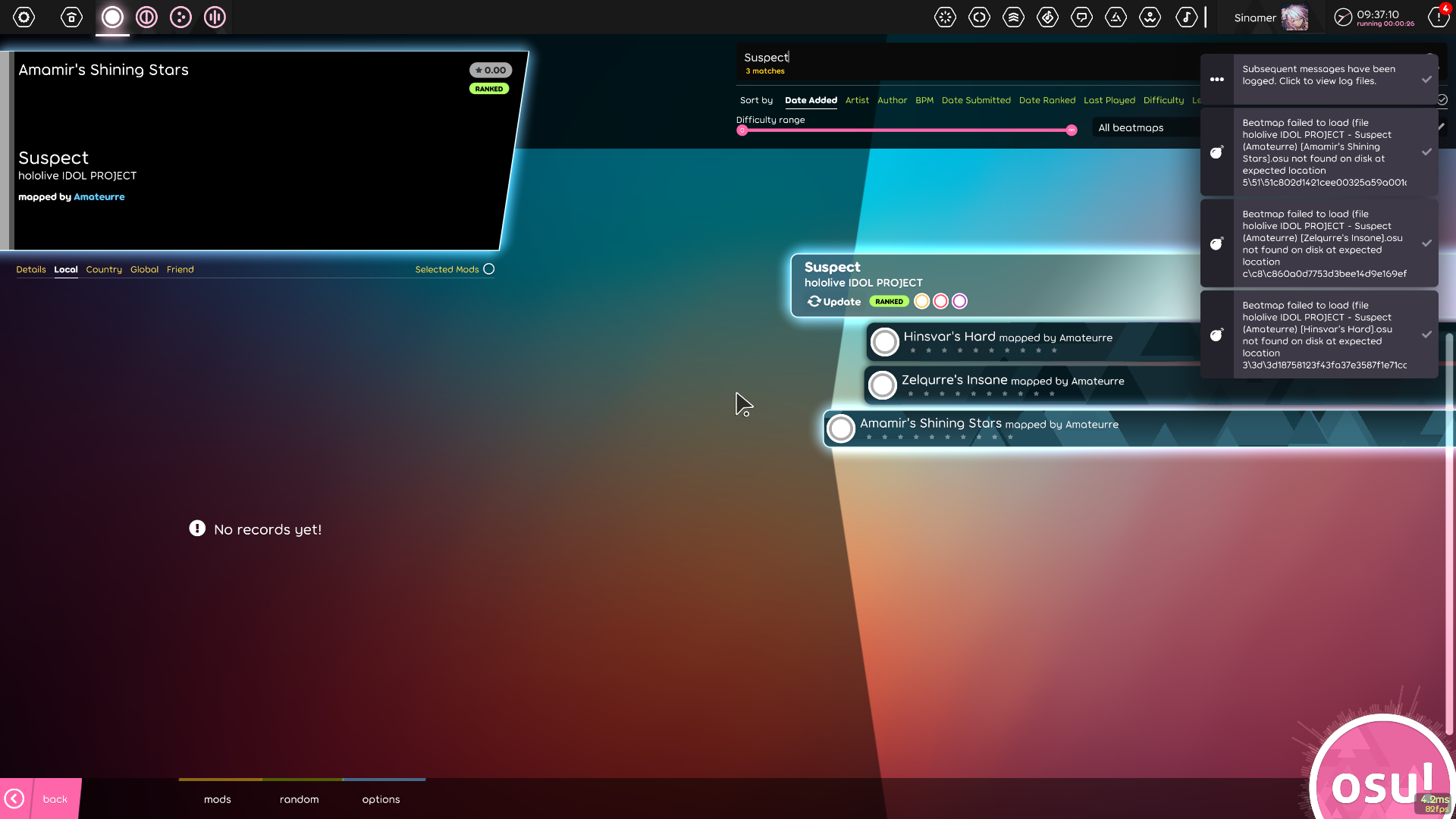Open the Details tab
The width and height of the screenshot is (1456, 819).
[x=31, y=269]
